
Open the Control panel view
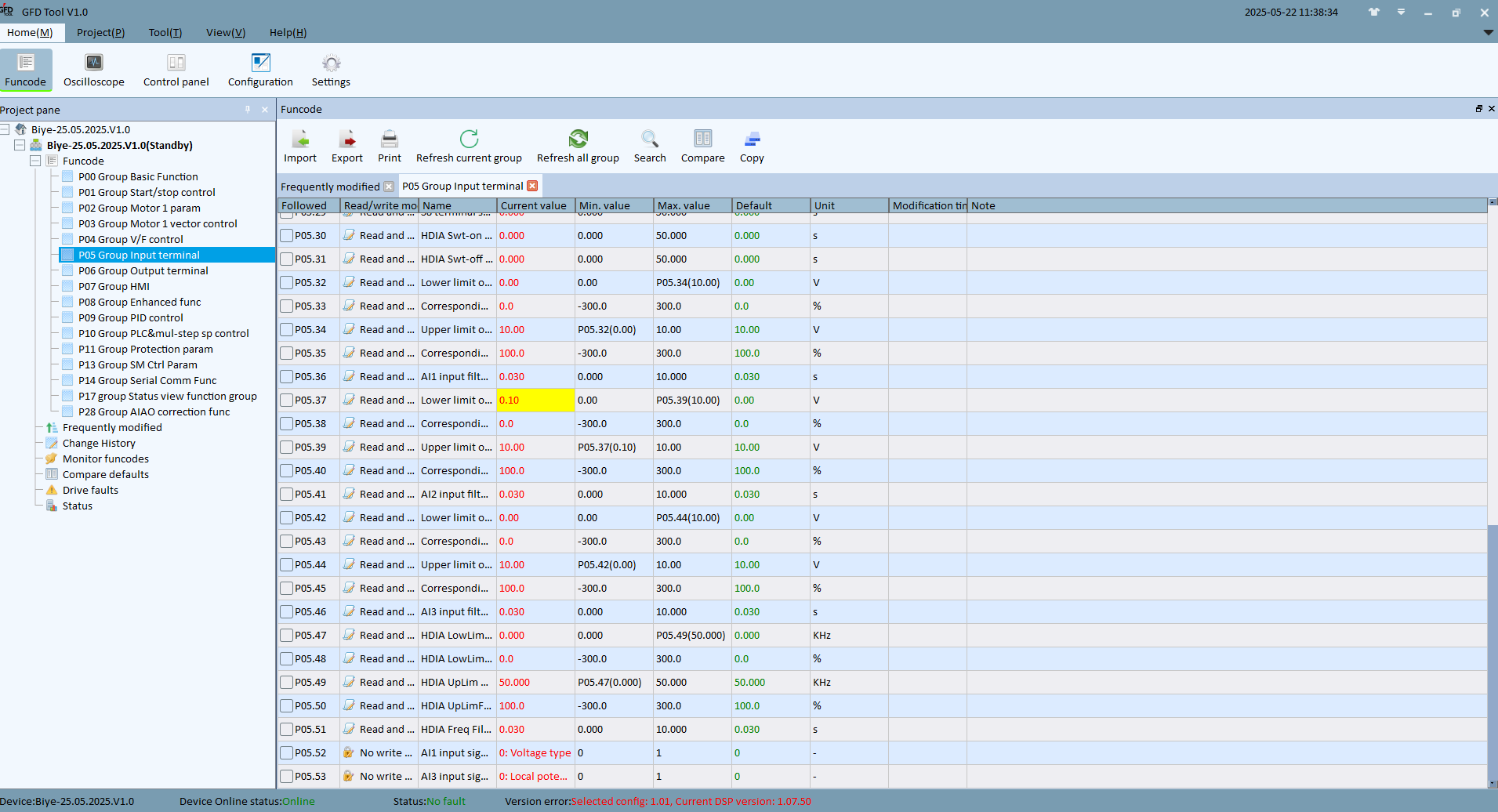click(176, 70)
